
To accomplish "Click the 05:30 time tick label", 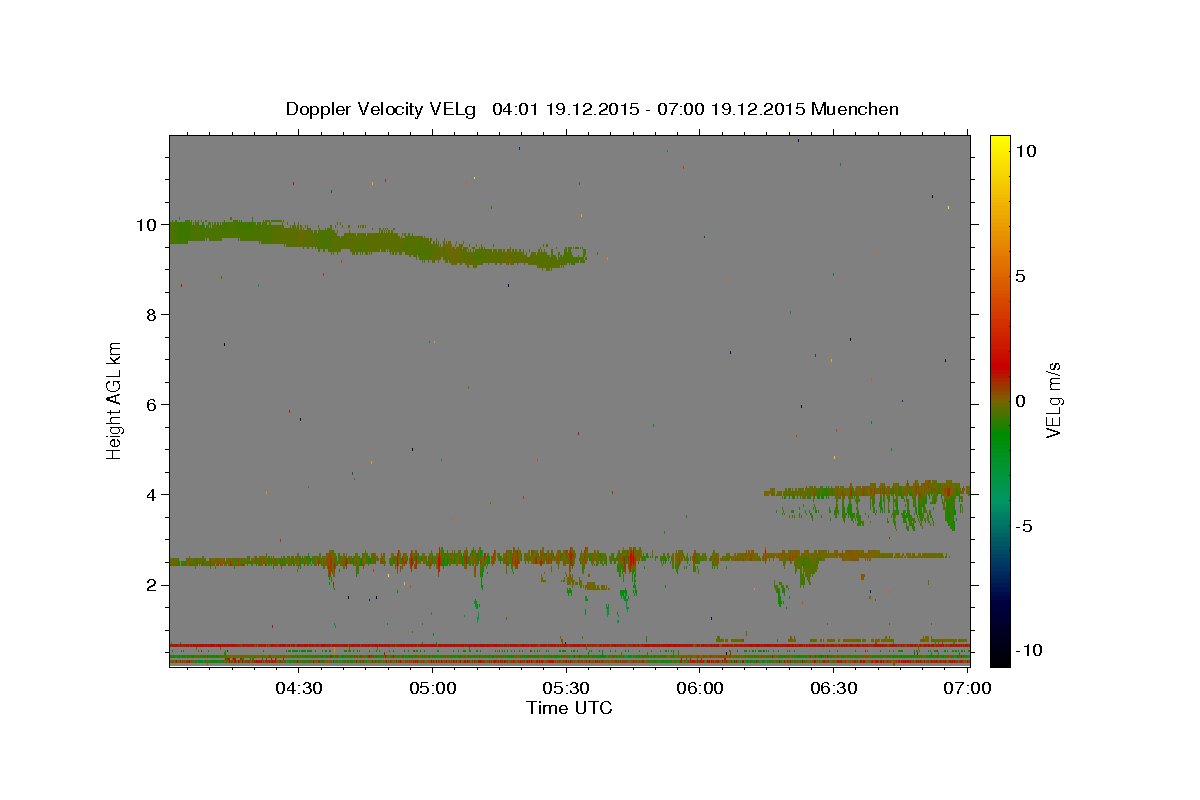I will click(566, 688).
